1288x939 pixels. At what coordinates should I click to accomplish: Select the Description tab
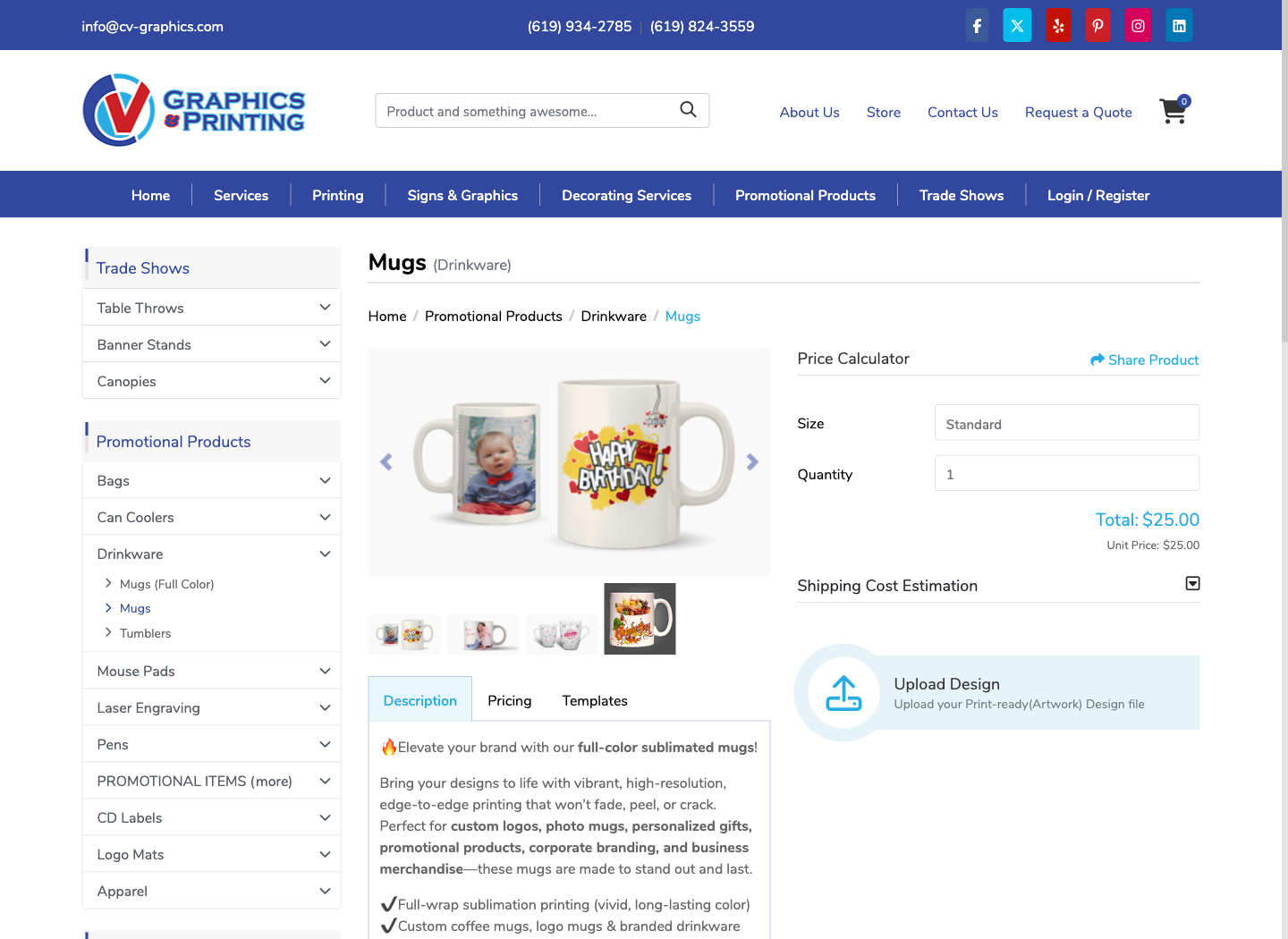coord(420,699)
